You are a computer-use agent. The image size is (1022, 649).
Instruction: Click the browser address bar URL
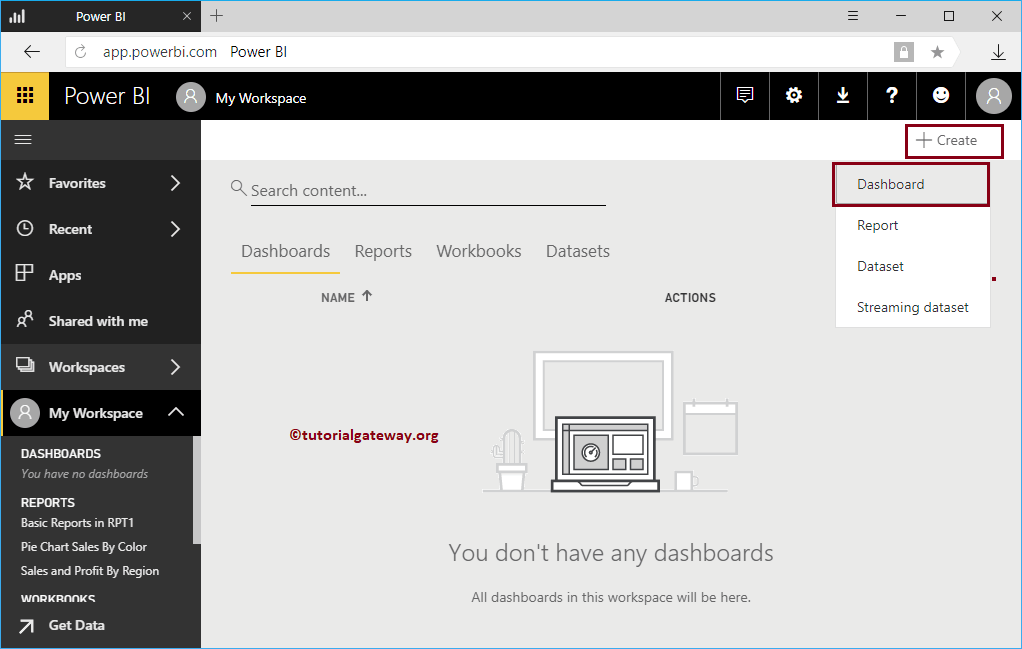click(x=160, y=52)
